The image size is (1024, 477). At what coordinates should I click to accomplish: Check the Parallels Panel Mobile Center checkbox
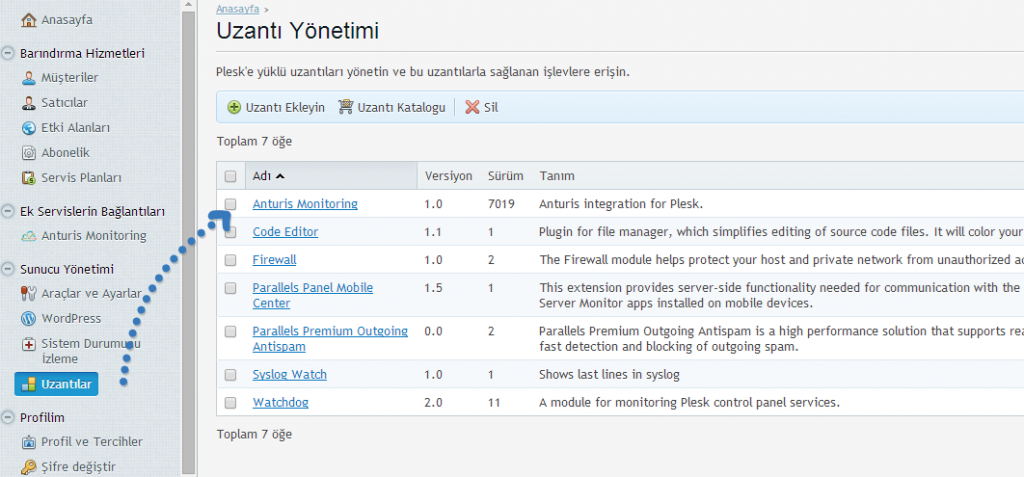(x=230, y=288)
